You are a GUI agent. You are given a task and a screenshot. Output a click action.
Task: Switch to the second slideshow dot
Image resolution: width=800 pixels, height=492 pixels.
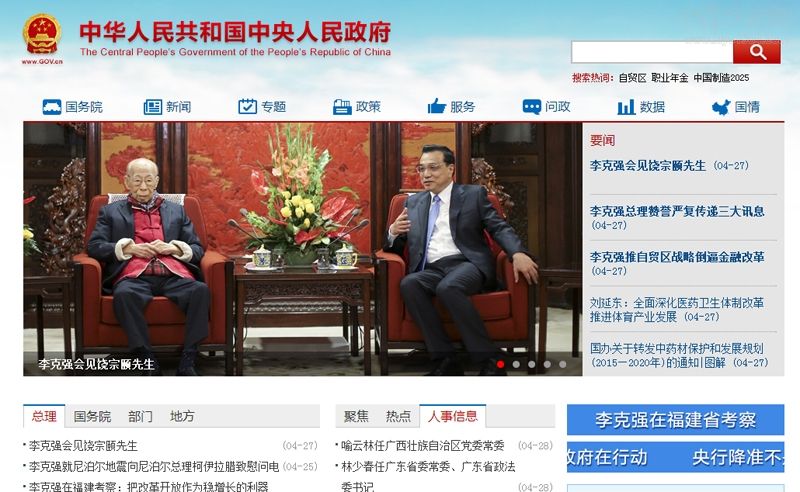point(516,364)
